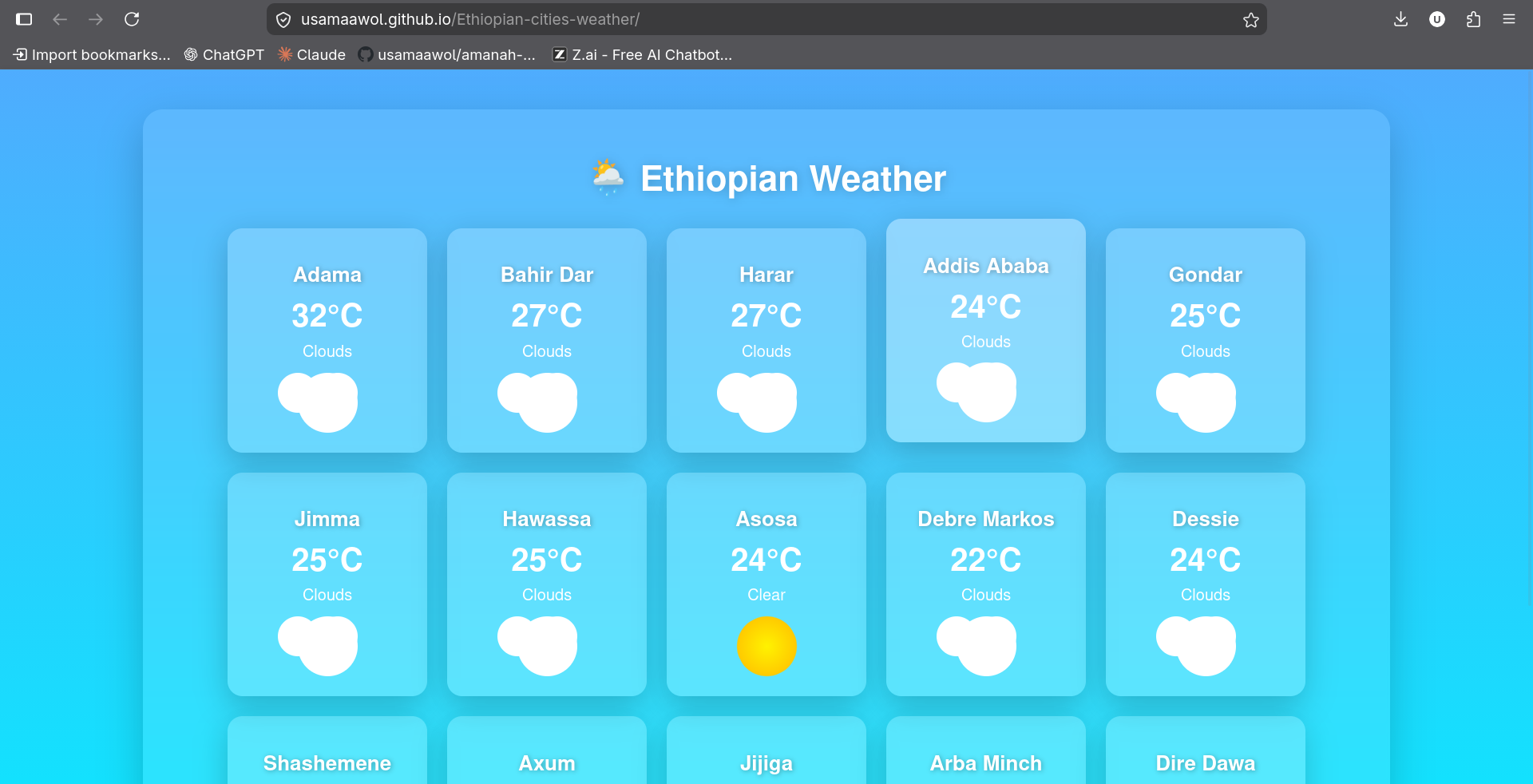Click the Dessie city name
1533x784 pixels.
click(x=1206, y=519)
